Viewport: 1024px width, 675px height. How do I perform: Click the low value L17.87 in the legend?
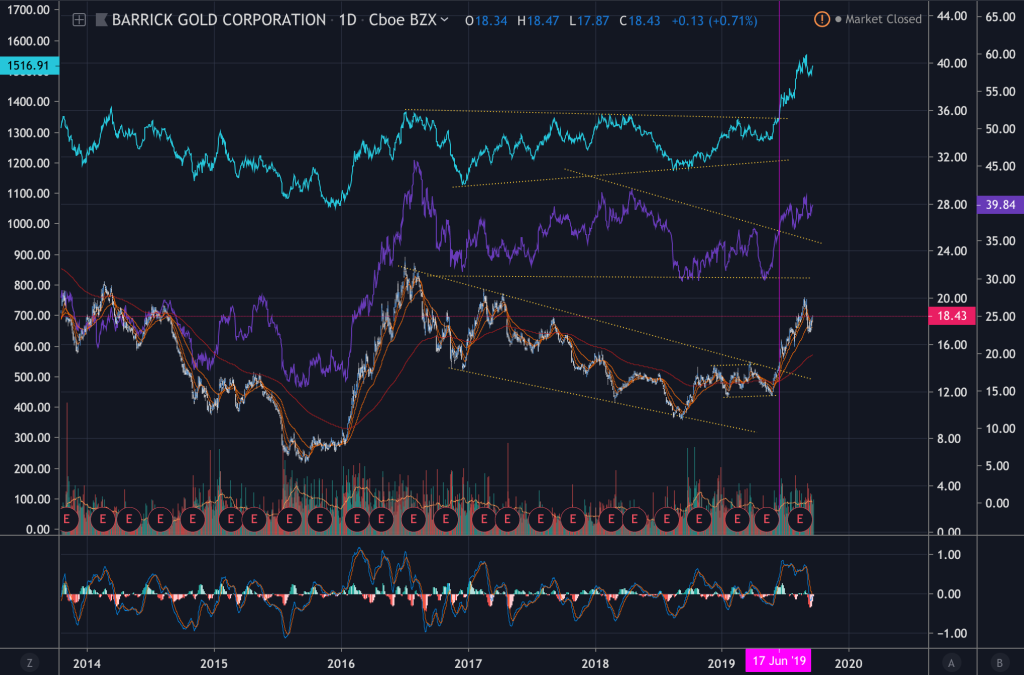588,21
